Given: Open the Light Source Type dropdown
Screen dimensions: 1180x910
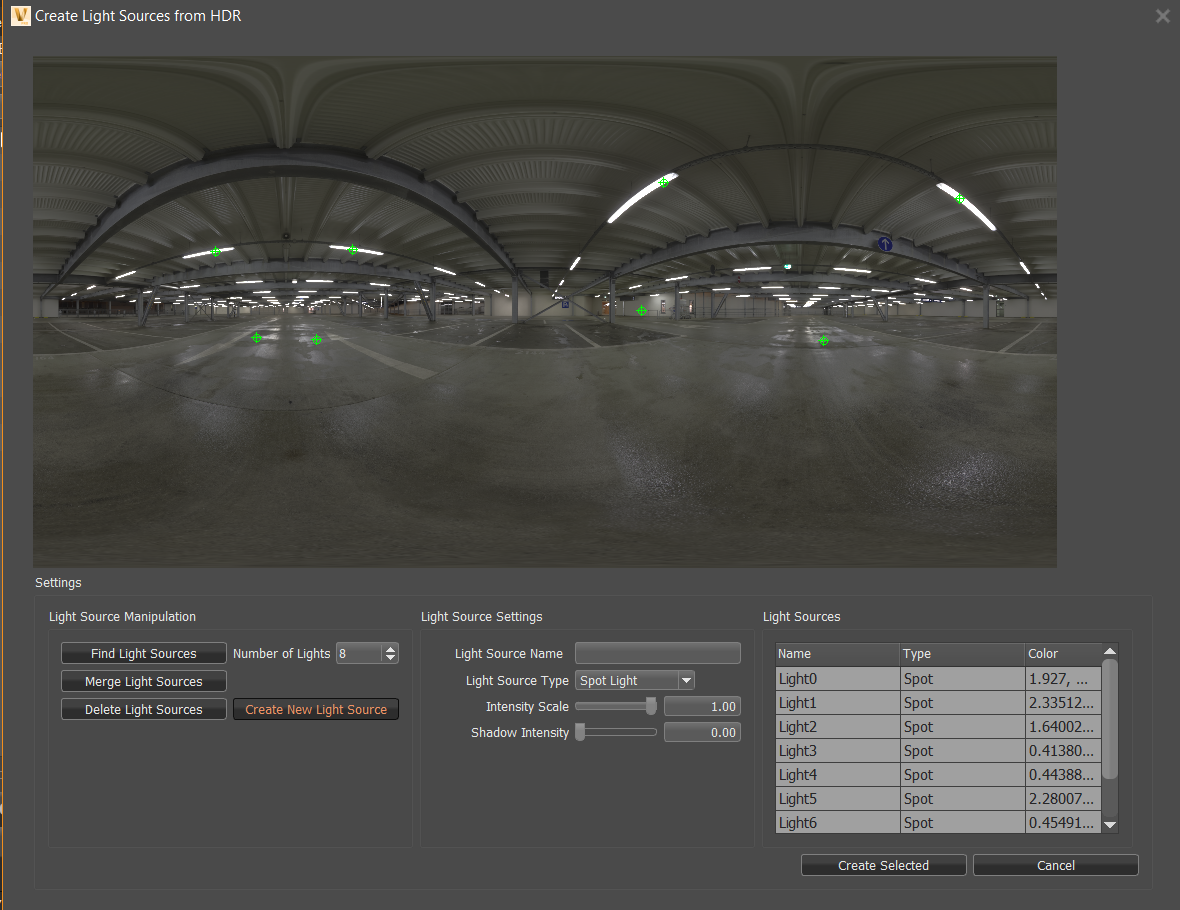Looking at the screenshot, I should (x=686, y=679).
